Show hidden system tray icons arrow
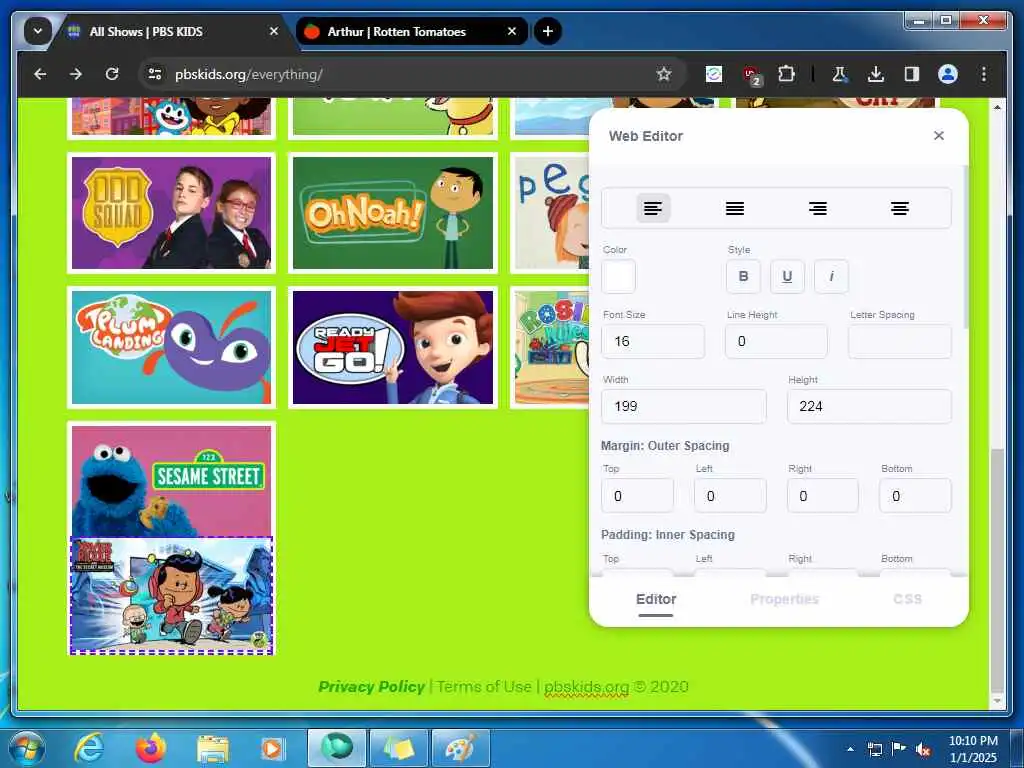The image size is (1024, 768). (x=850, y=749)
